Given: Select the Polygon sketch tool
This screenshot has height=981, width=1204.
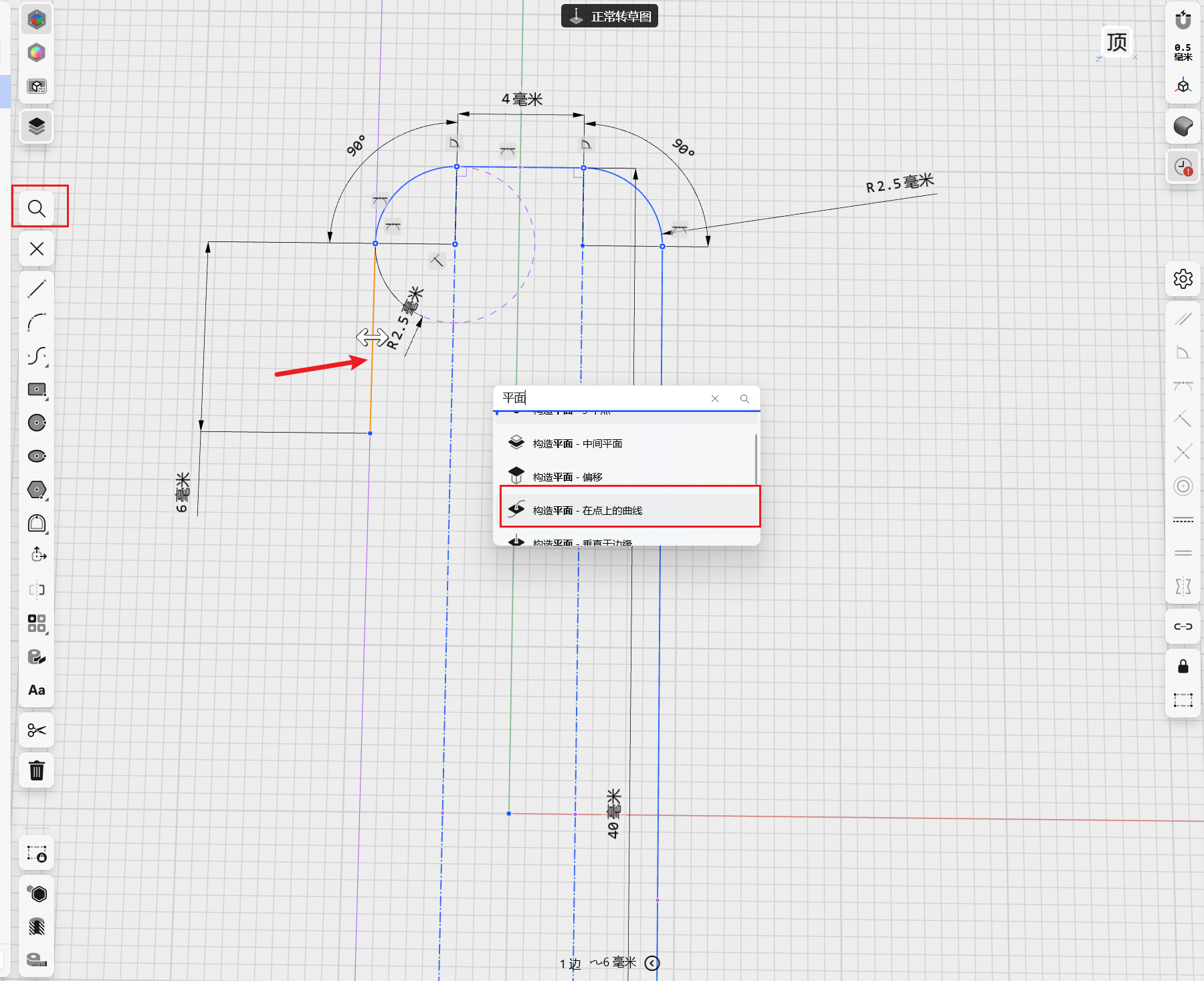Looking at the screenshot, I should (37, 489).
